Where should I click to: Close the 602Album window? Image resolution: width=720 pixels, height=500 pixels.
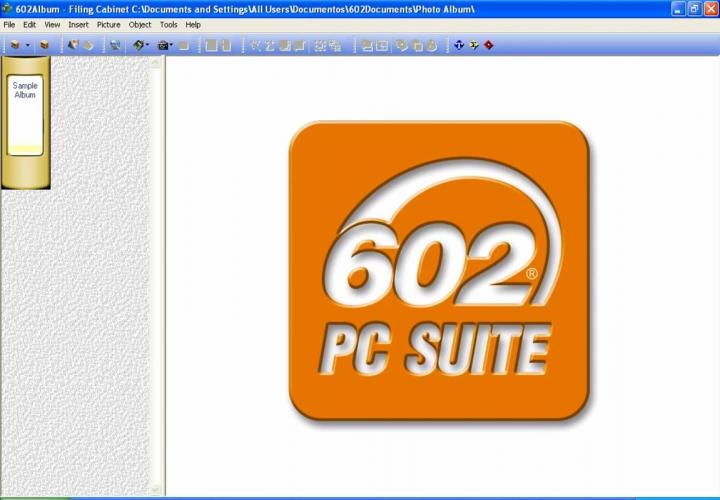pyautogui.click(x=711, y=9)
